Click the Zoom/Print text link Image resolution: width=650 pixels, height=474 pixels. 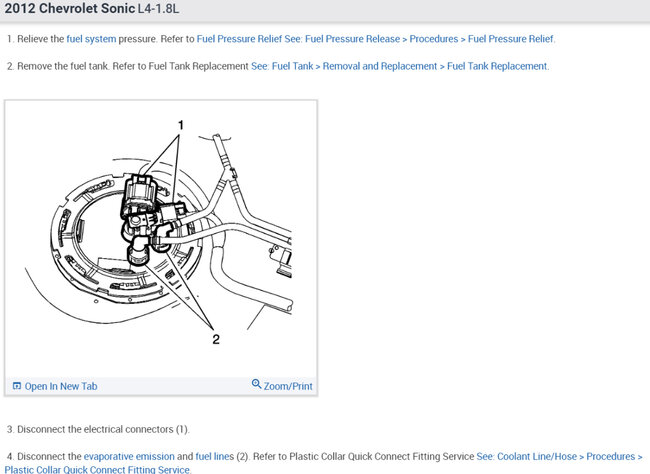[x=288, y=386]
